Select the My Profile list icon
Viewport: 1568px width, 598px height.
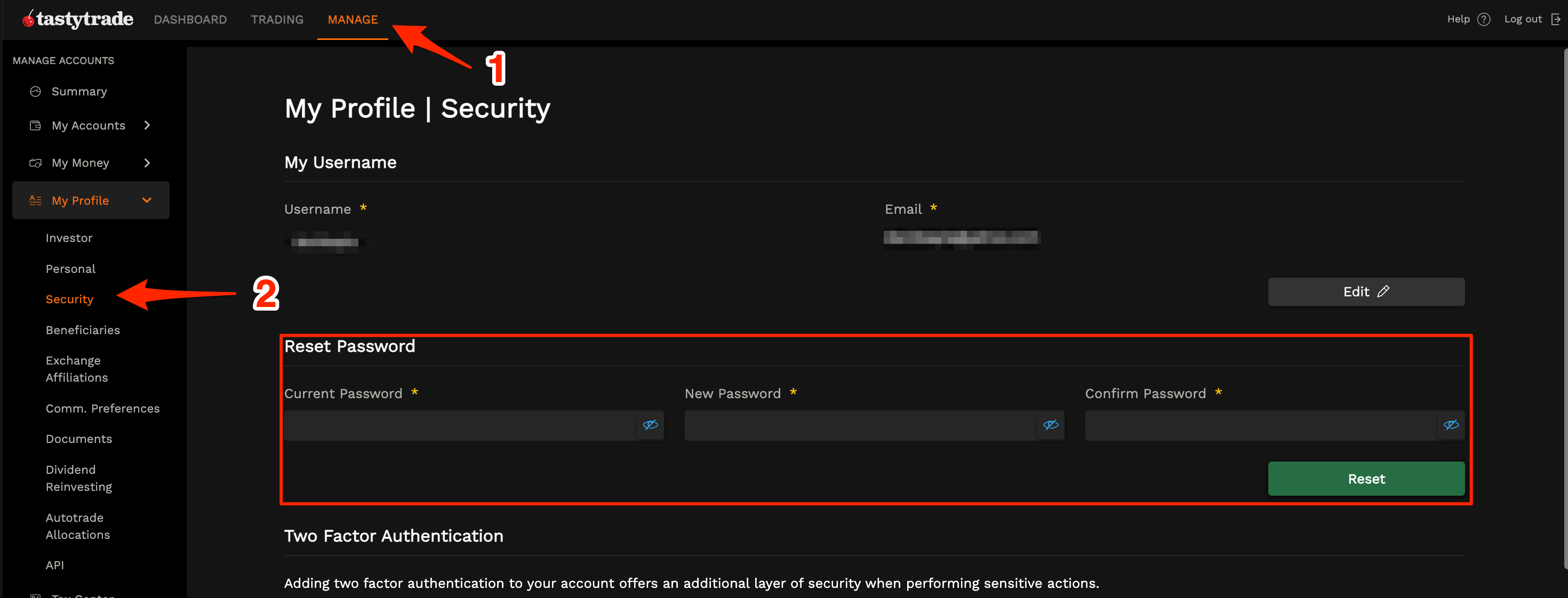point(35,200)
